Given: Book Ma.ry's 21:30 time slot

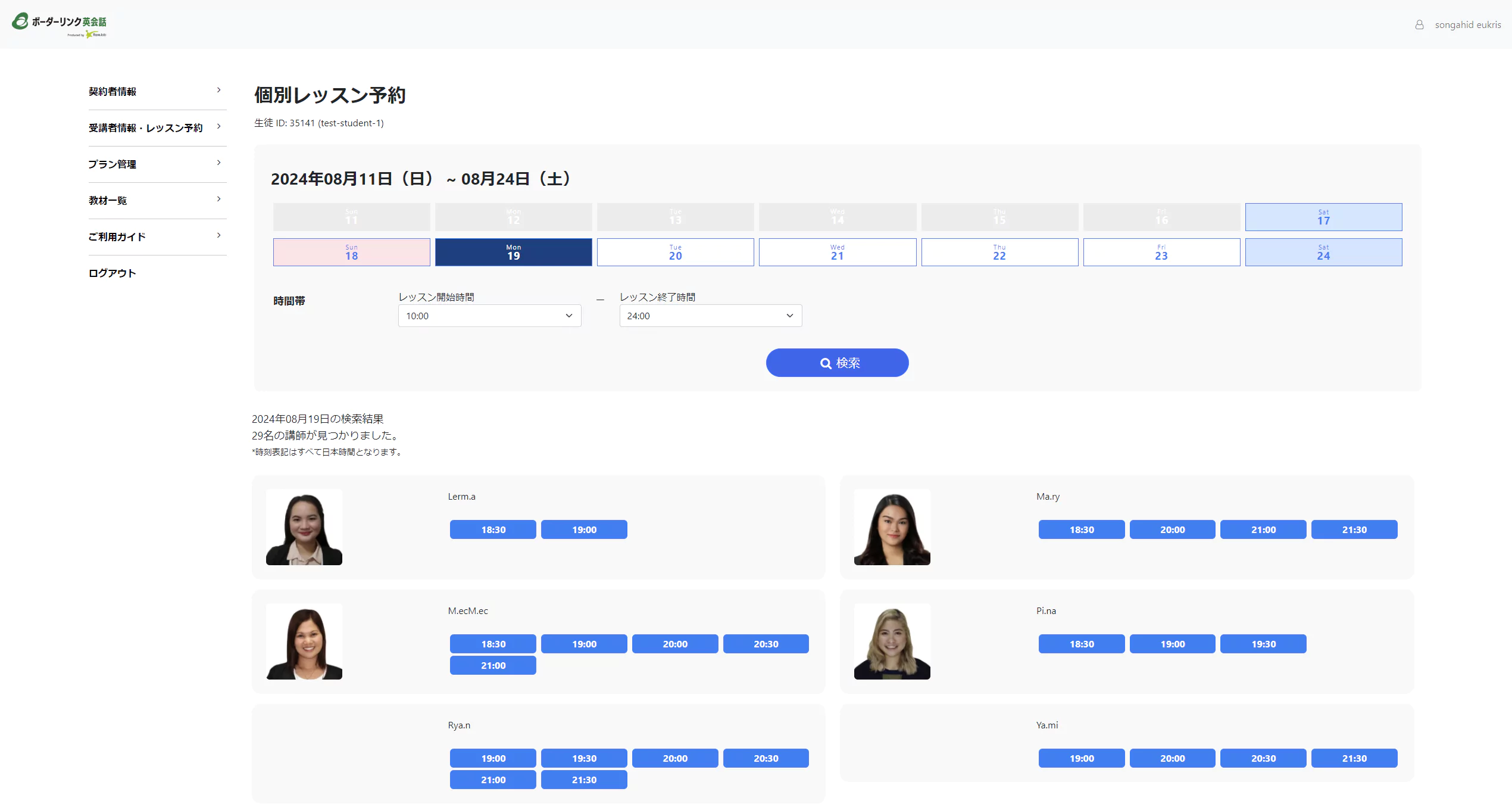Looking at the screenshot, I should click(1354, 529).
